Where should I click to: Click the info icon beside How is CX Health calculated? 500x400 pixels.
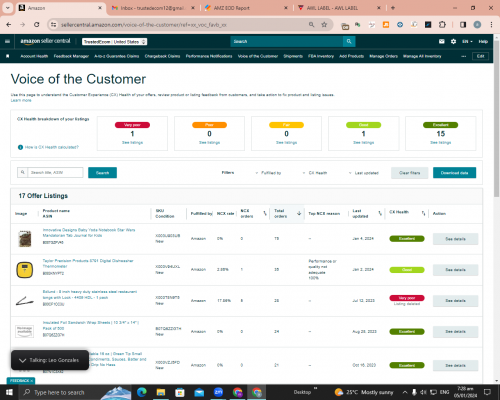(x=20, y=147)
